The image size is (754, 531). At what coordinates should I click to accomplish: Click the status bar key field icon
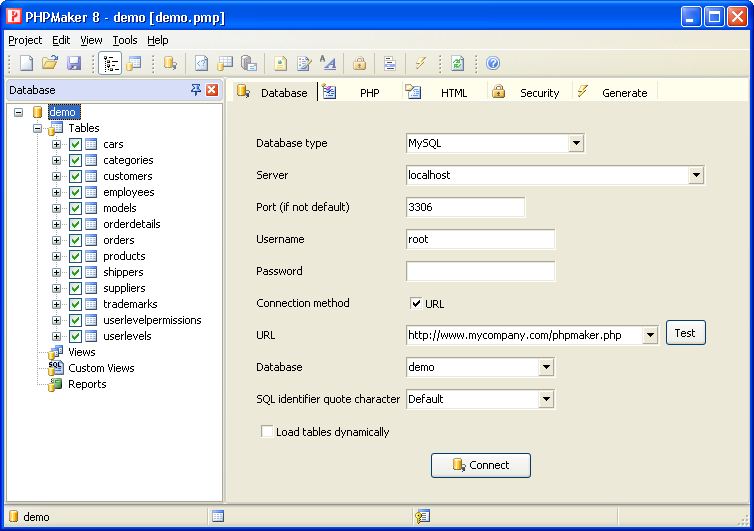(x=422, y=517)
